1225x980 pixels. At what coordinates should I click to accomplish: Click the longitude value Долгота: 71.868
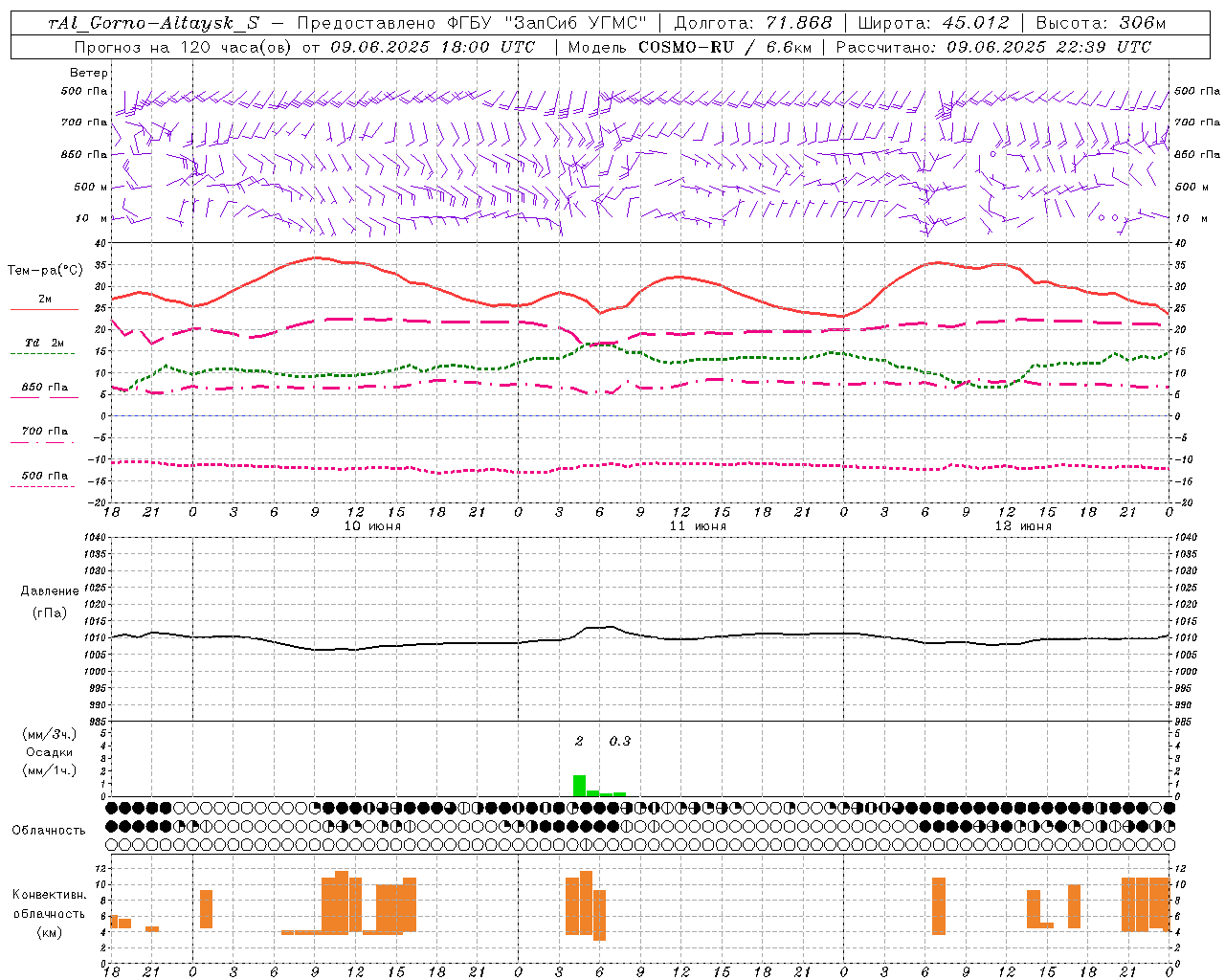coord(753,23)
